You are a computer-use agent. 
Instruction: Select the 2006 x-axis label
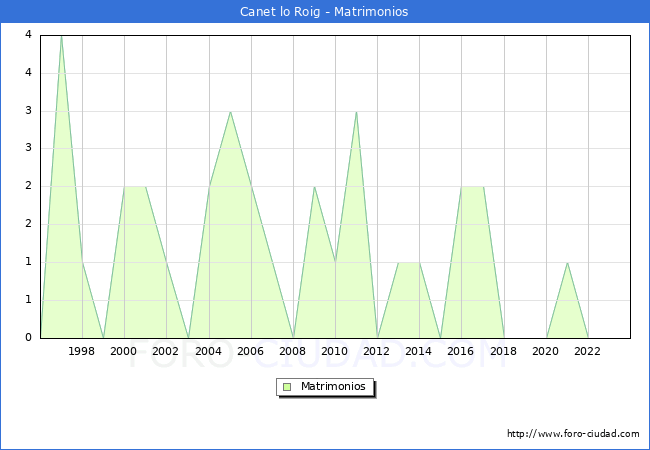click(x=250, y=351)
